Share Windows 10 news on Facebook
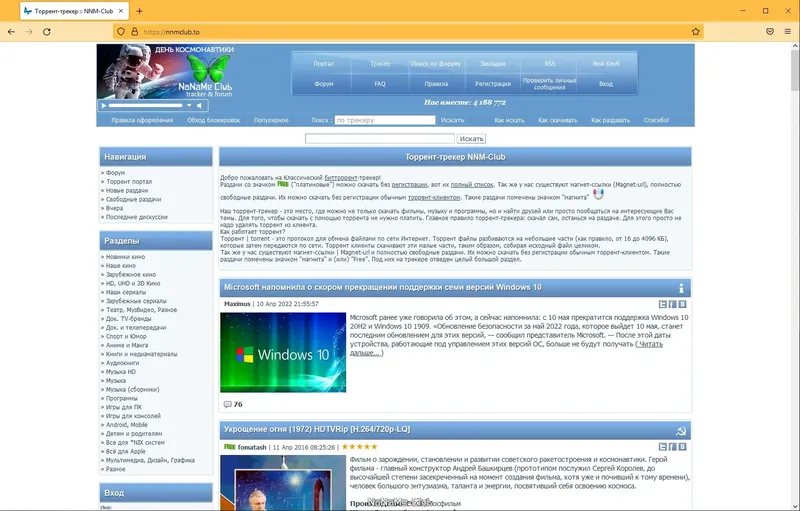 pyautogui.click(x=672, y=304)
